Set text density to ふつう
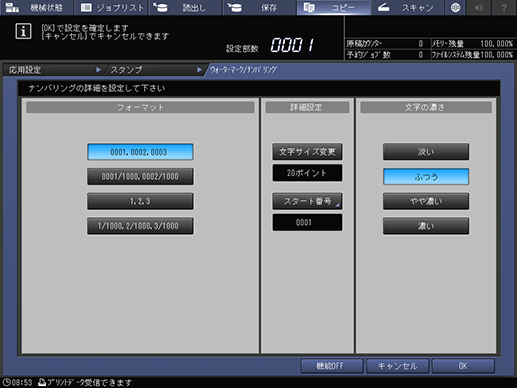The height and width of the screenshot is (388, 517). tap(426, 177)
